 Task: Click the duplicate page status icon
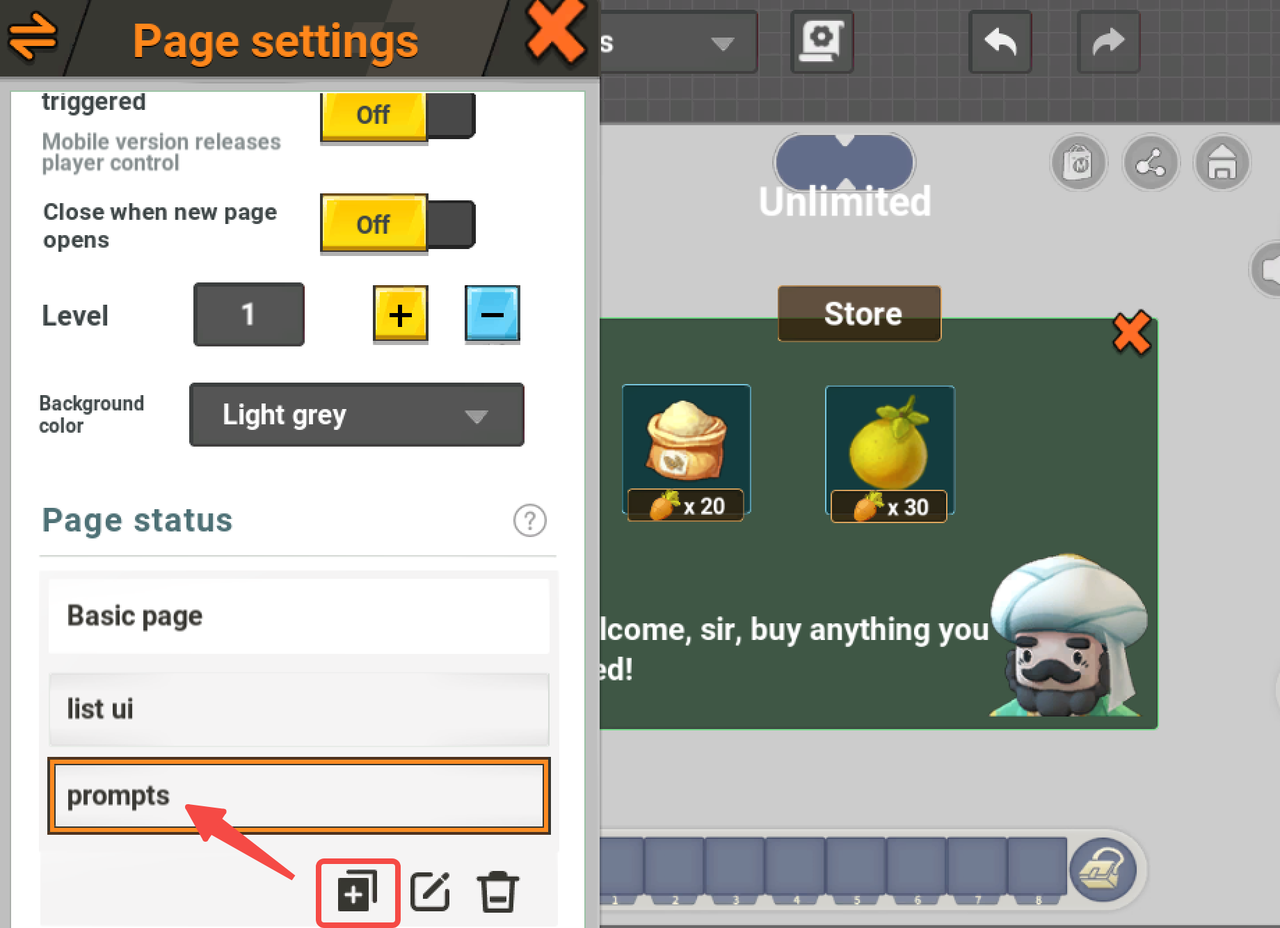(358, 891)
